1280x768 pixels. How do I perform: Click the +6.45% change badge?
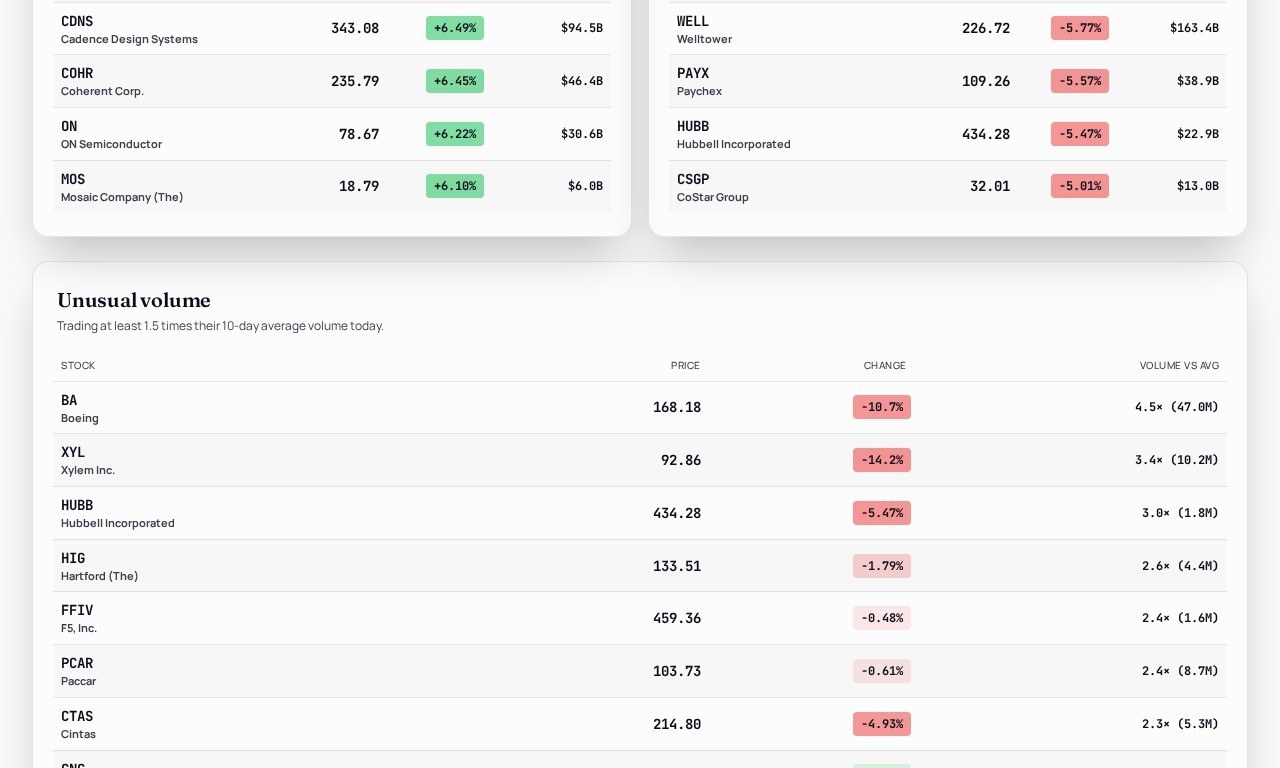(x=455, y=81)
